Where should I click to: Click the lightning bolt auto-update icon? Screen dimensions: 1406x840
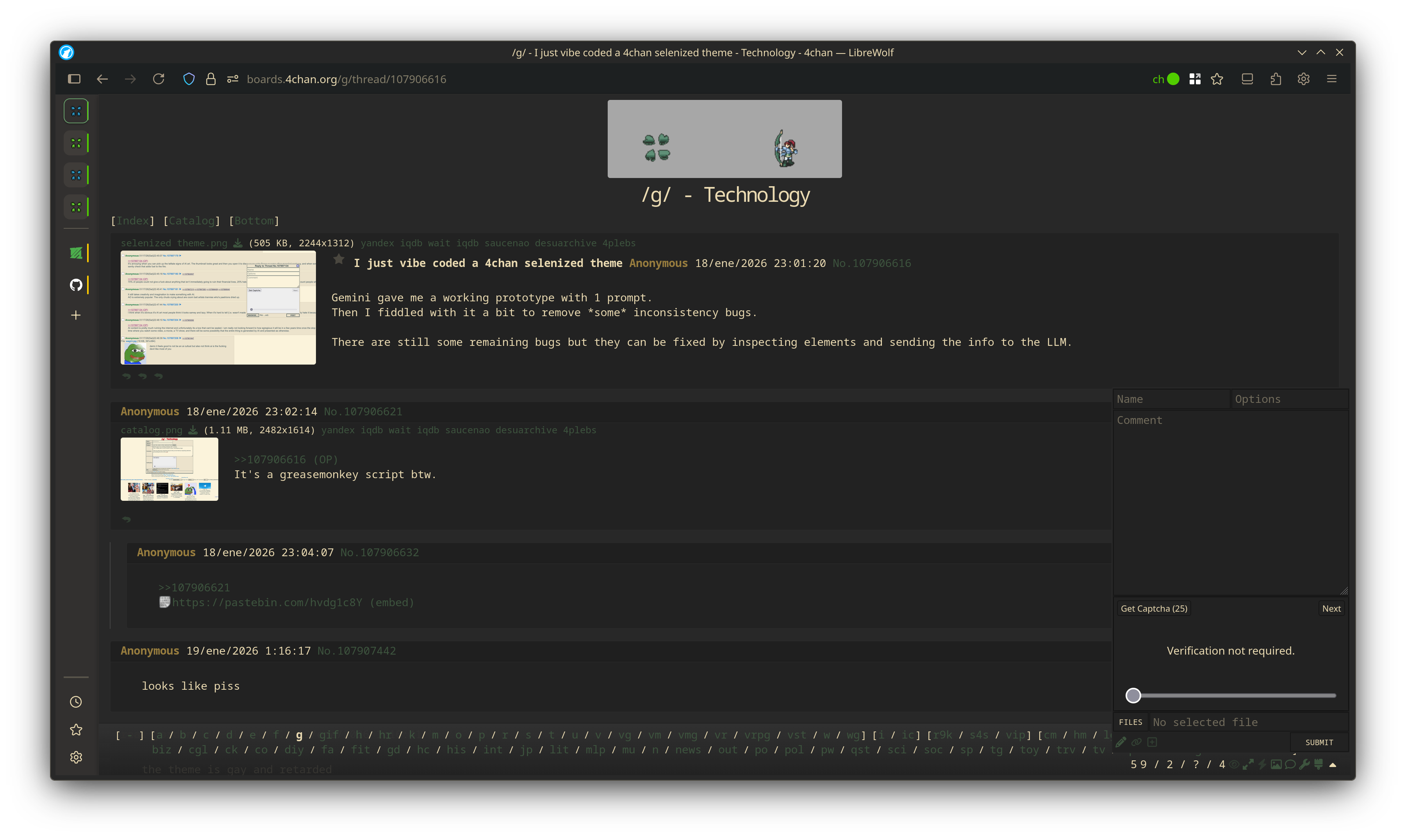point(1262,765)
